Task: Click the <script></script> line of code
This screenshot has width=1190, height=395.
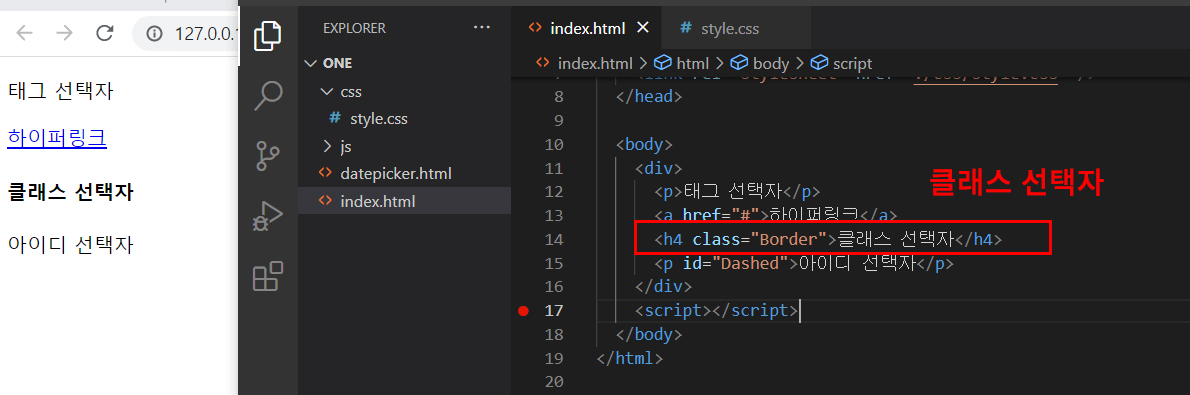Action: click(716, 311)
